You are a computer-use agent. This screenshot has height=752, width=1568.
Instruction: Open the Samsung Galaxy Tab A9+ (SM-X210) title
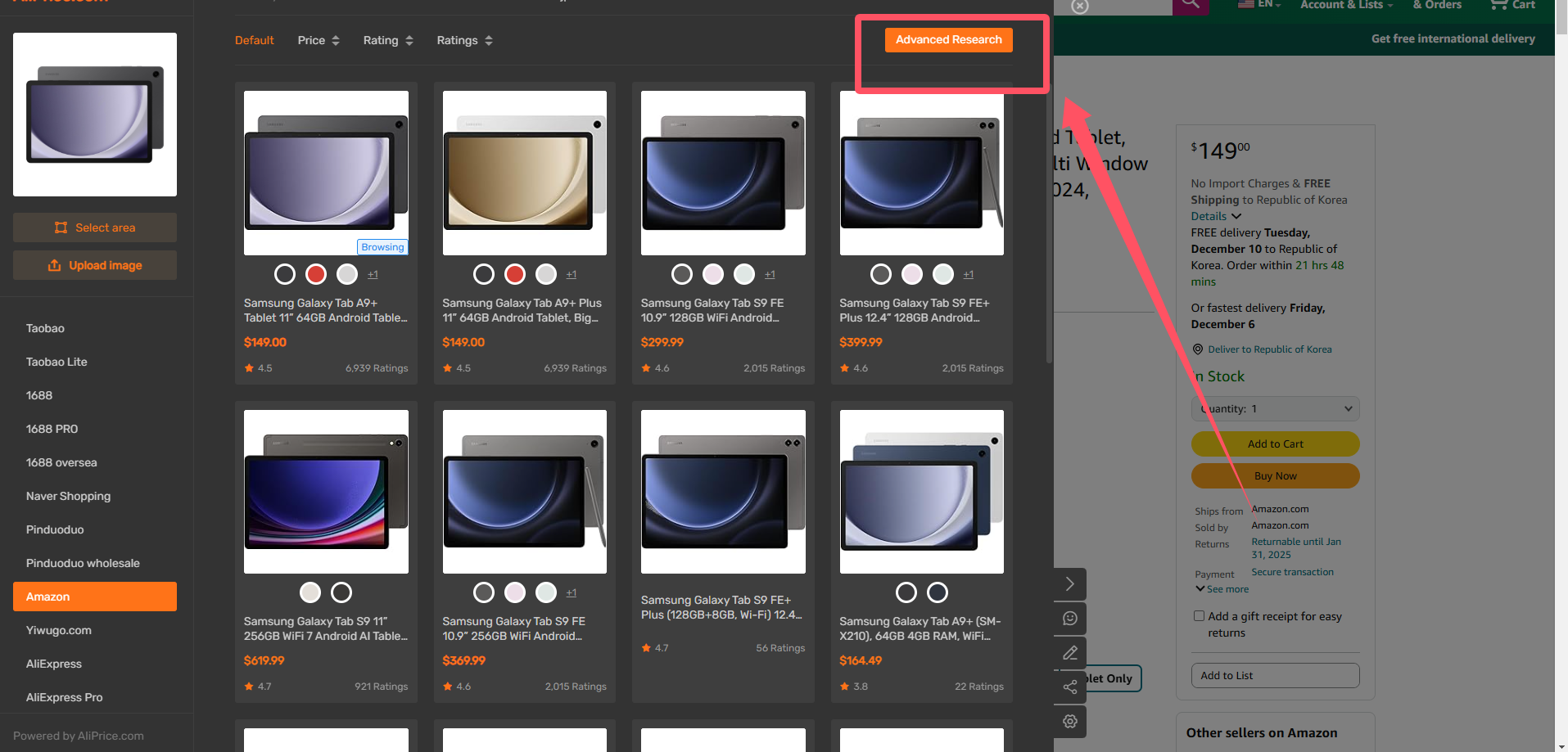[x=921, y=628]
